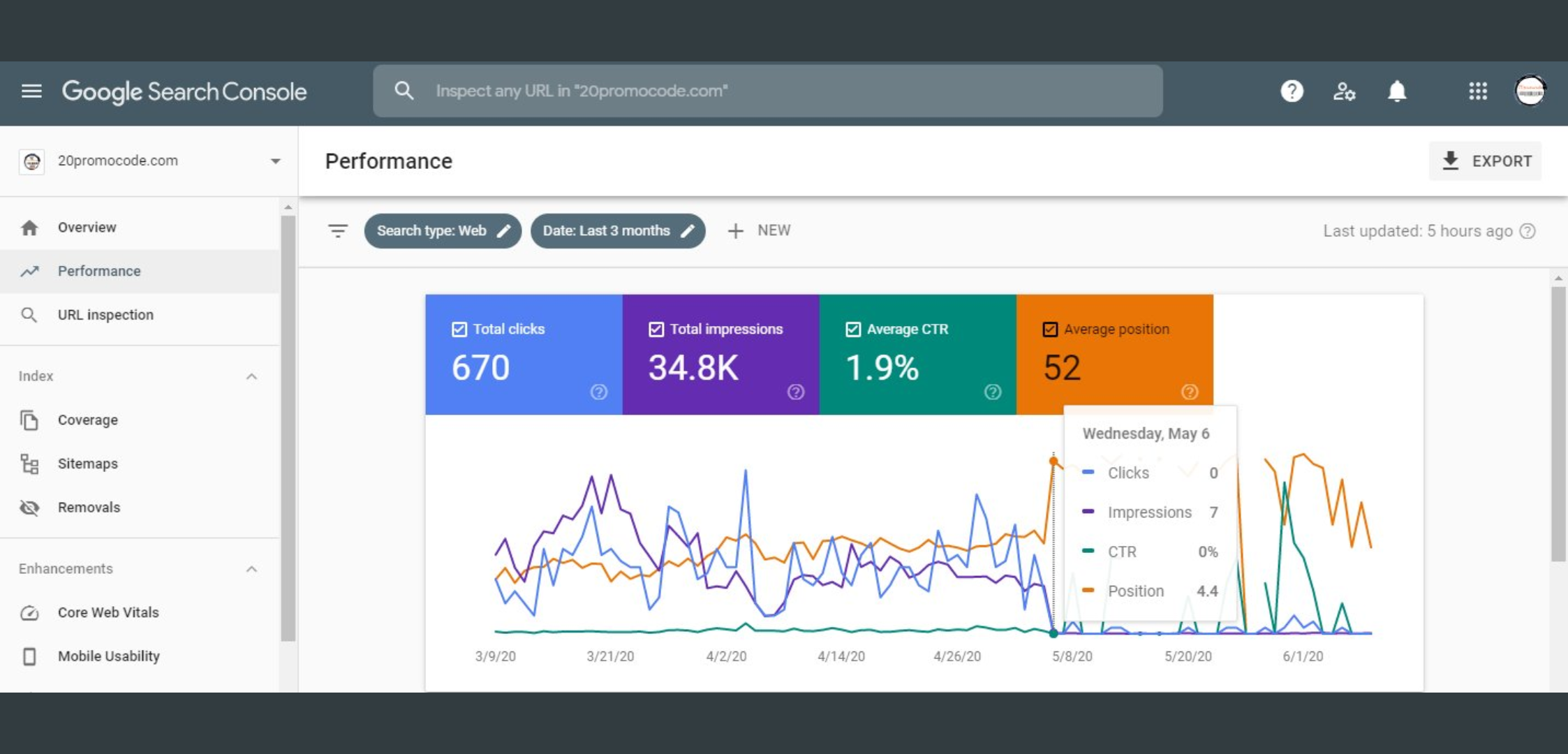Screen dimensions: 1568x754
Task: Open users and permissions settings icon
Action: 1344,91
